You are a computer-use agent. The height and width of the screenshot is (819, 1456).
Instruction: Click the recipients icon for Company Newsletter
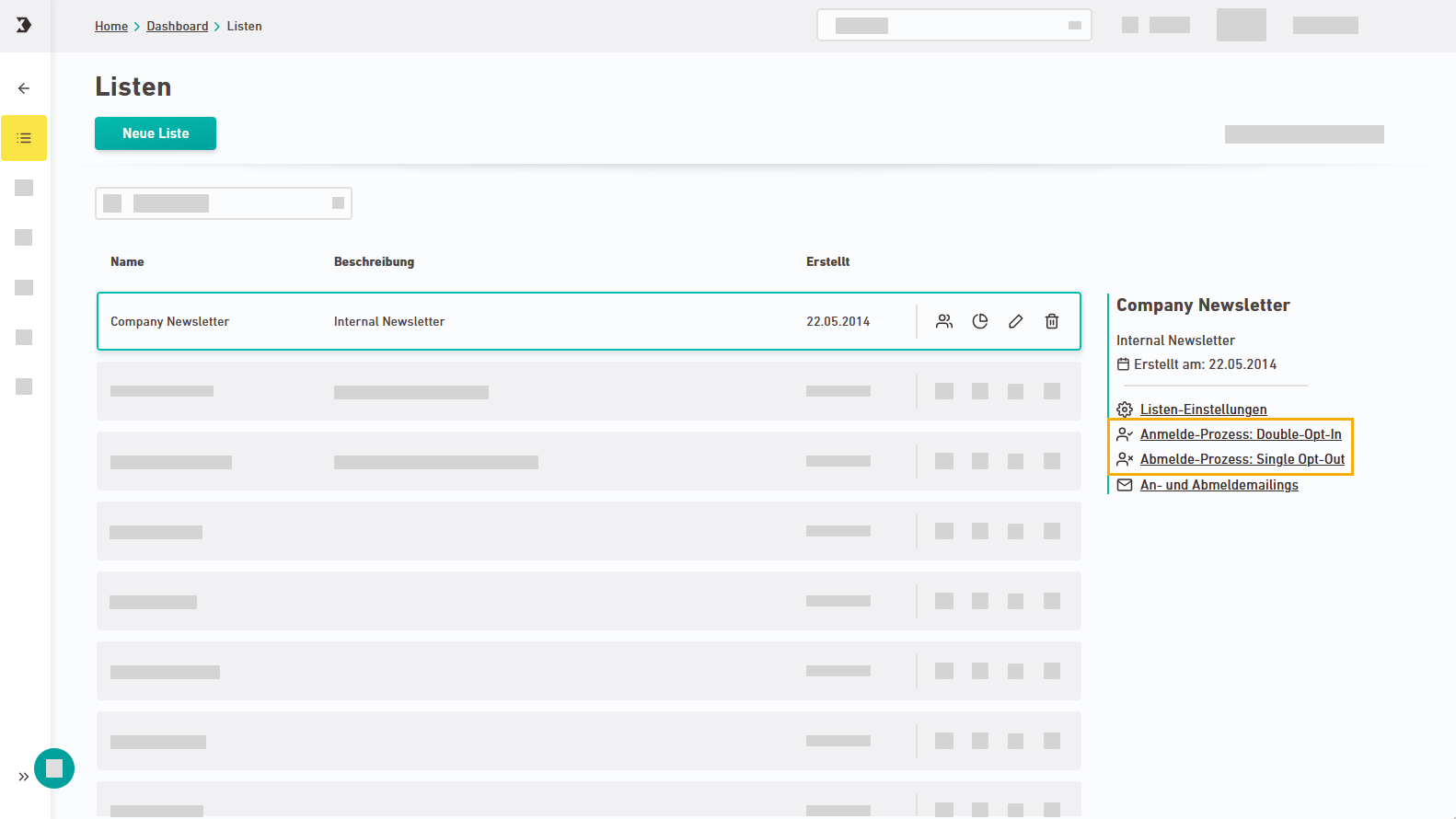(944, 321)
